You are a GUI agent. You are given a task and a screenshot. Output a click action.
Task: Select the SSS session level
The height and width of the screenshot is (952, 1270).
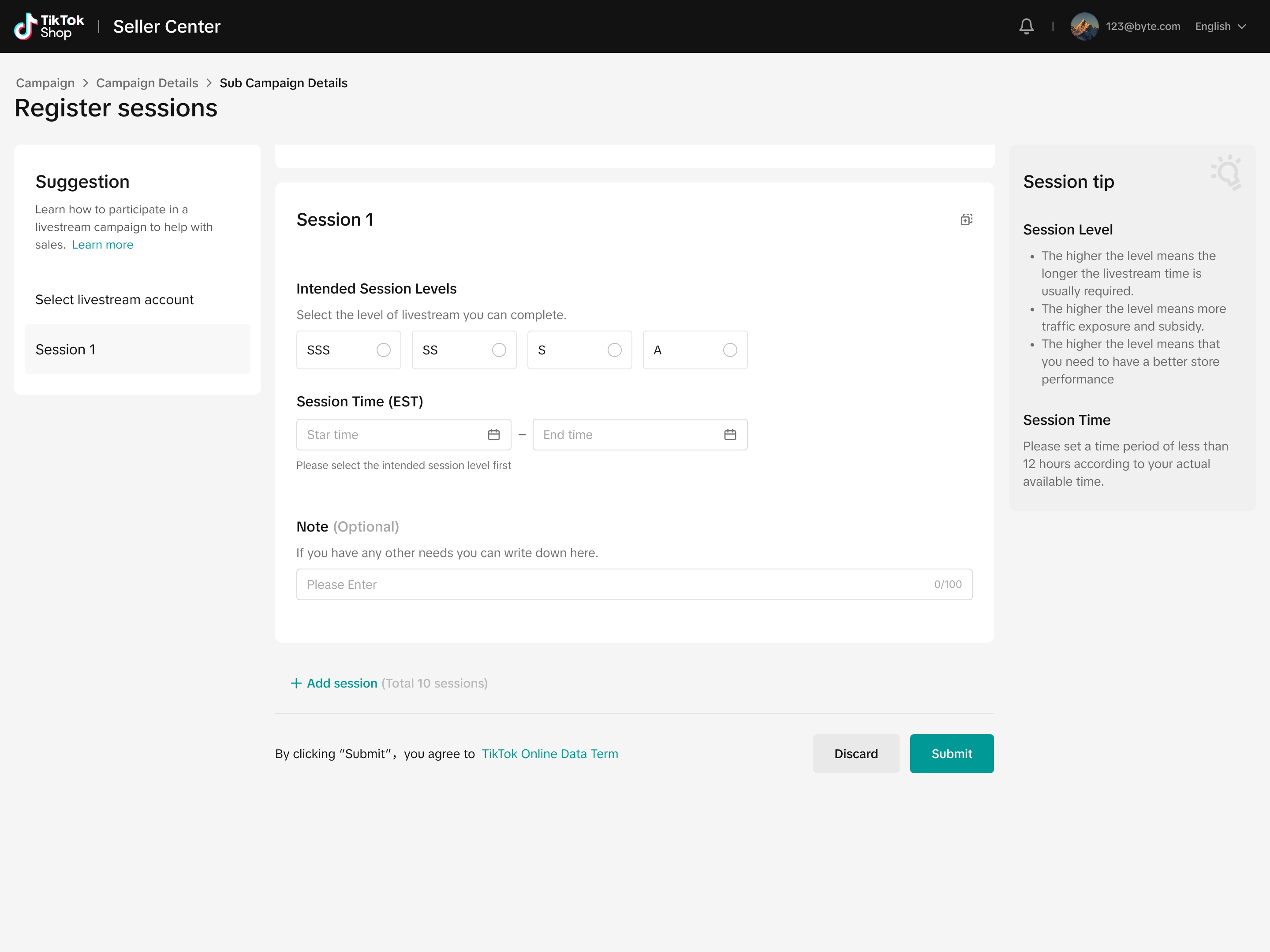383,350
